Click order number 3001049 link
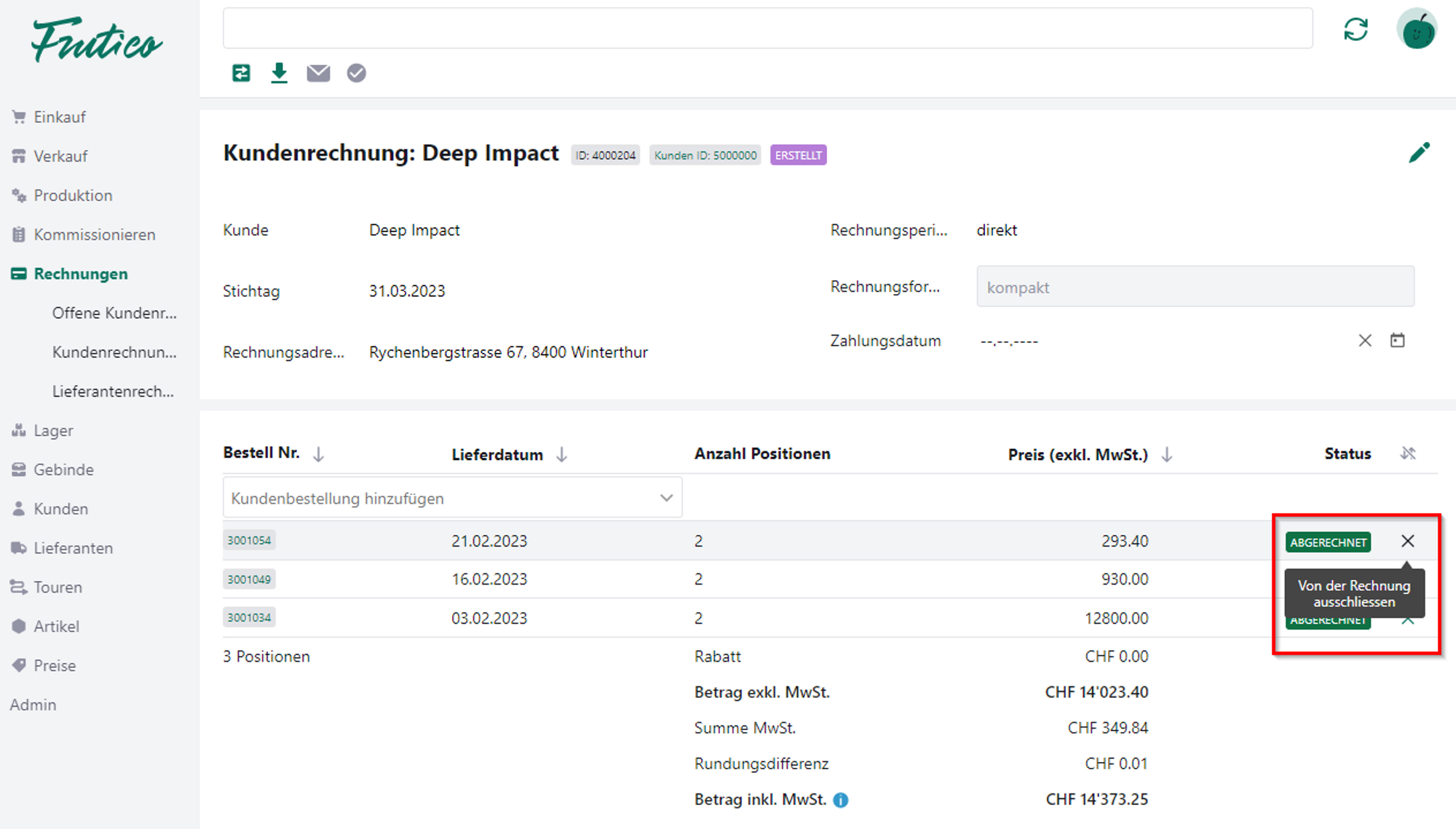 (x=249, y=579)
